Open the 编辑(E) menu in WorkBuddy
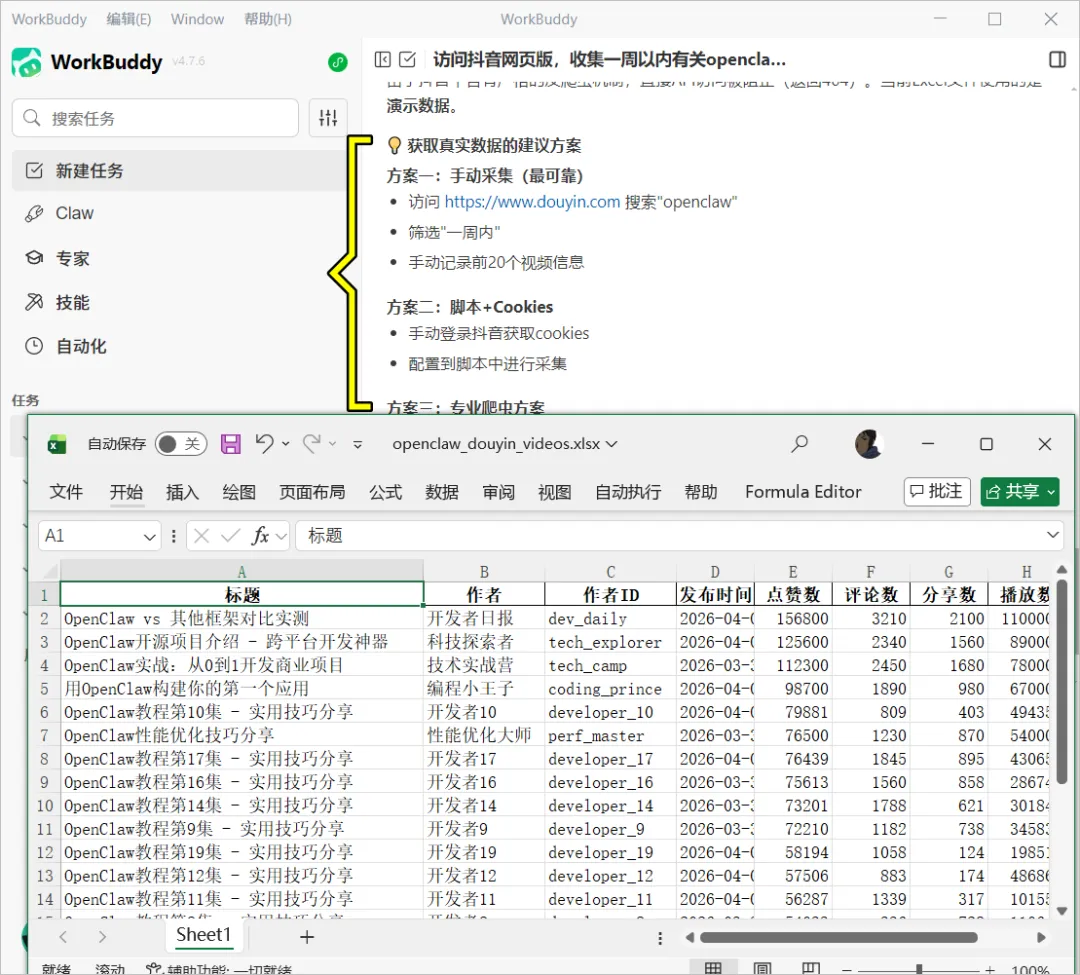This screenshot has width=1080, height=975. coord(129,19)
